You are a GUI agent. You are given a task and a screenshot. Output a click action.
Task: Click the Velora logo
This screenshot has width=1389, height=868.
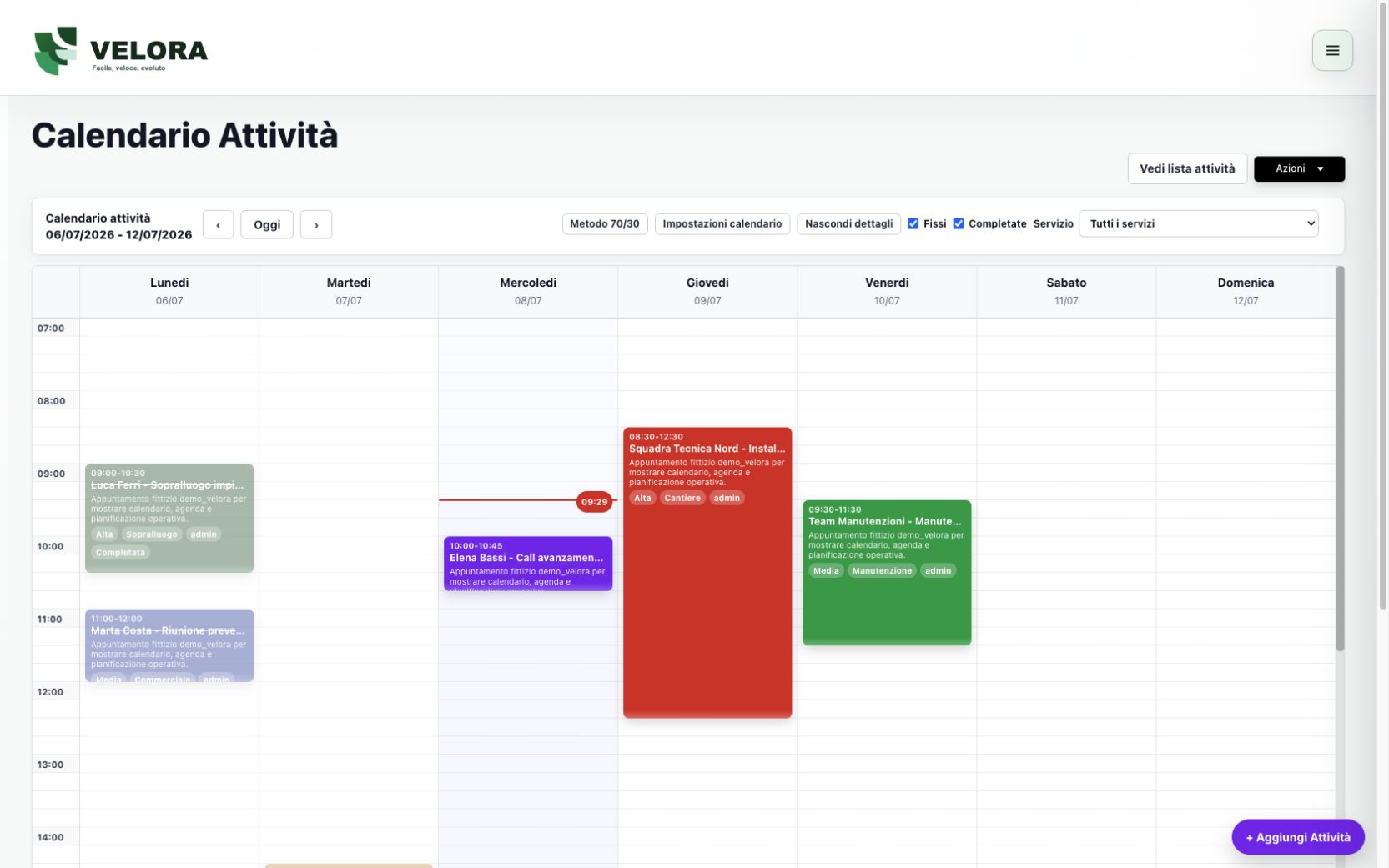121,50
